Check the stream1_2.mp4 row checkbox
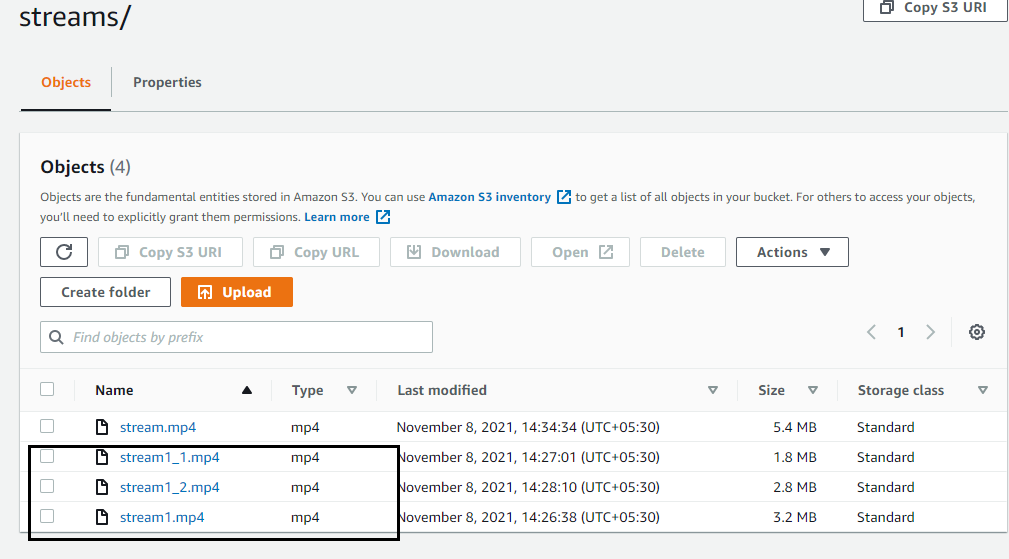Screen dimensions: 1009x559 47,486
